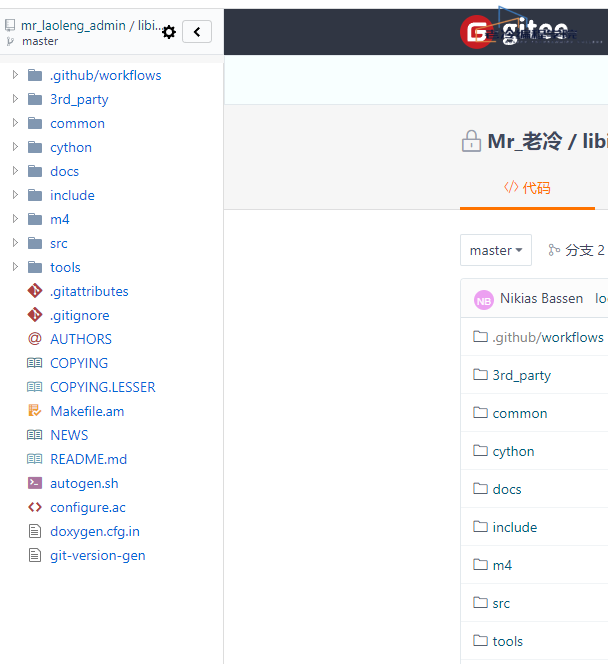The height and width of the screenshot is (664, 608).
Task: Open autogen.sh in the sidebar tree
Action: point(84,484)
